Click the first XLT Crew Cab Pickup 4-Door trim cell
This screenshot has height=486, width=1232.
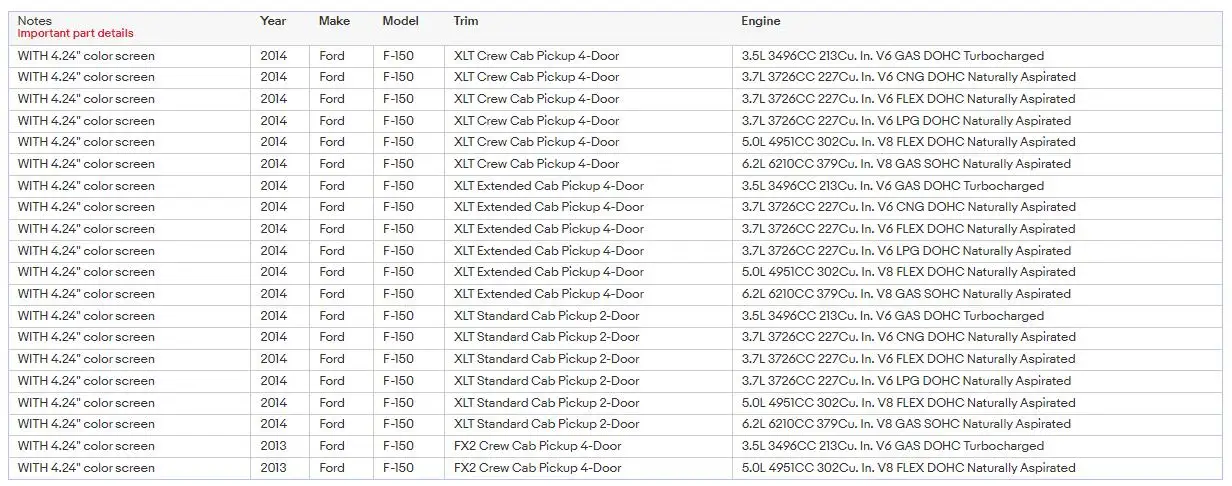[536, 56]
